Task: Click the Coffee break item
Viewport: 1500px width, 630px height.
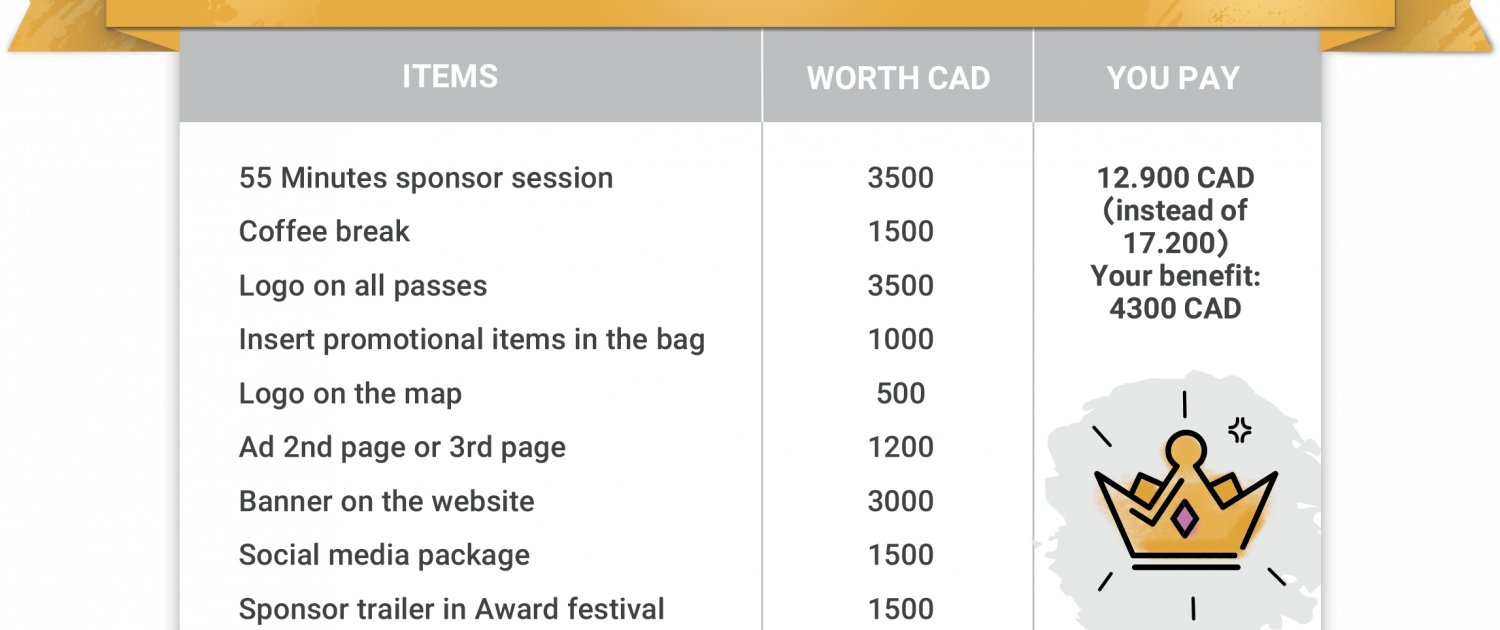Action: coord(324,232)
